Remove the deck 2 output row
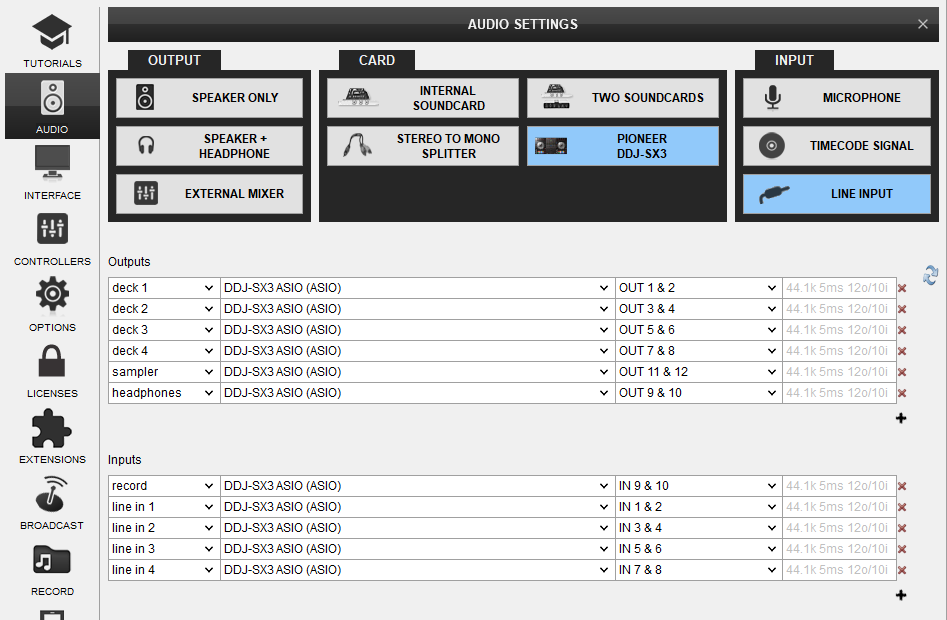Screen dimensions: 947x620 [x=902, y=309]
